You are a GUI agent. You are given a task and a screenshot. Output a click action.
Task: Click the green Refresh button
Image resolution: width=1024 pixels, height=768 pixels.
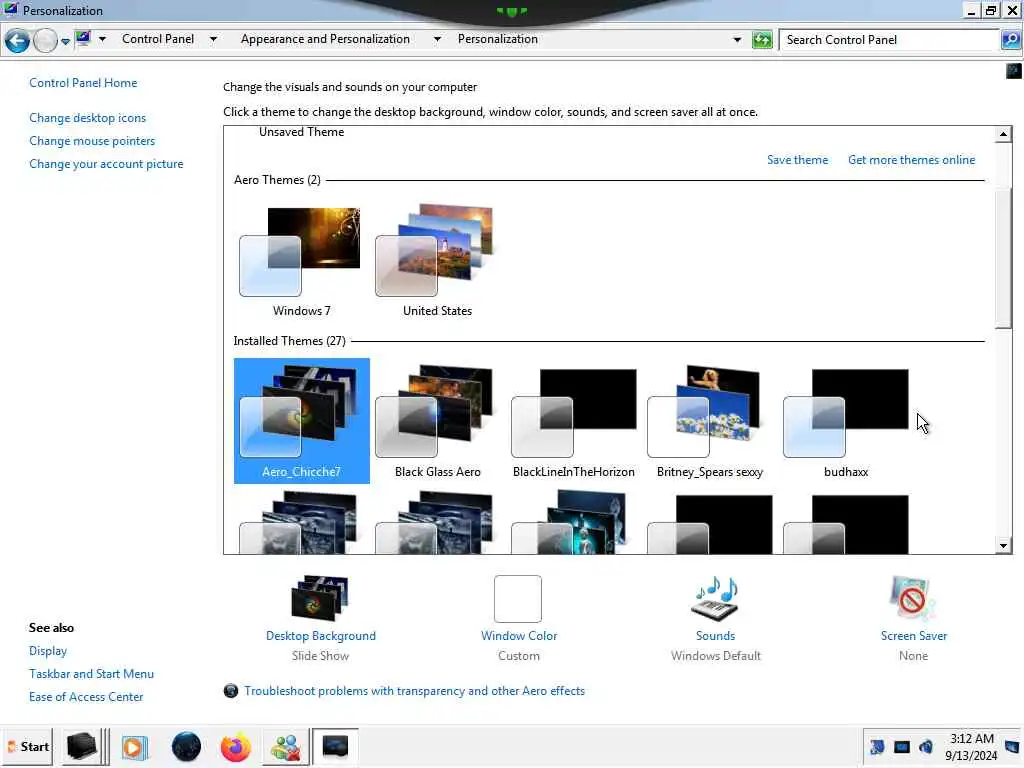(761, 40)
